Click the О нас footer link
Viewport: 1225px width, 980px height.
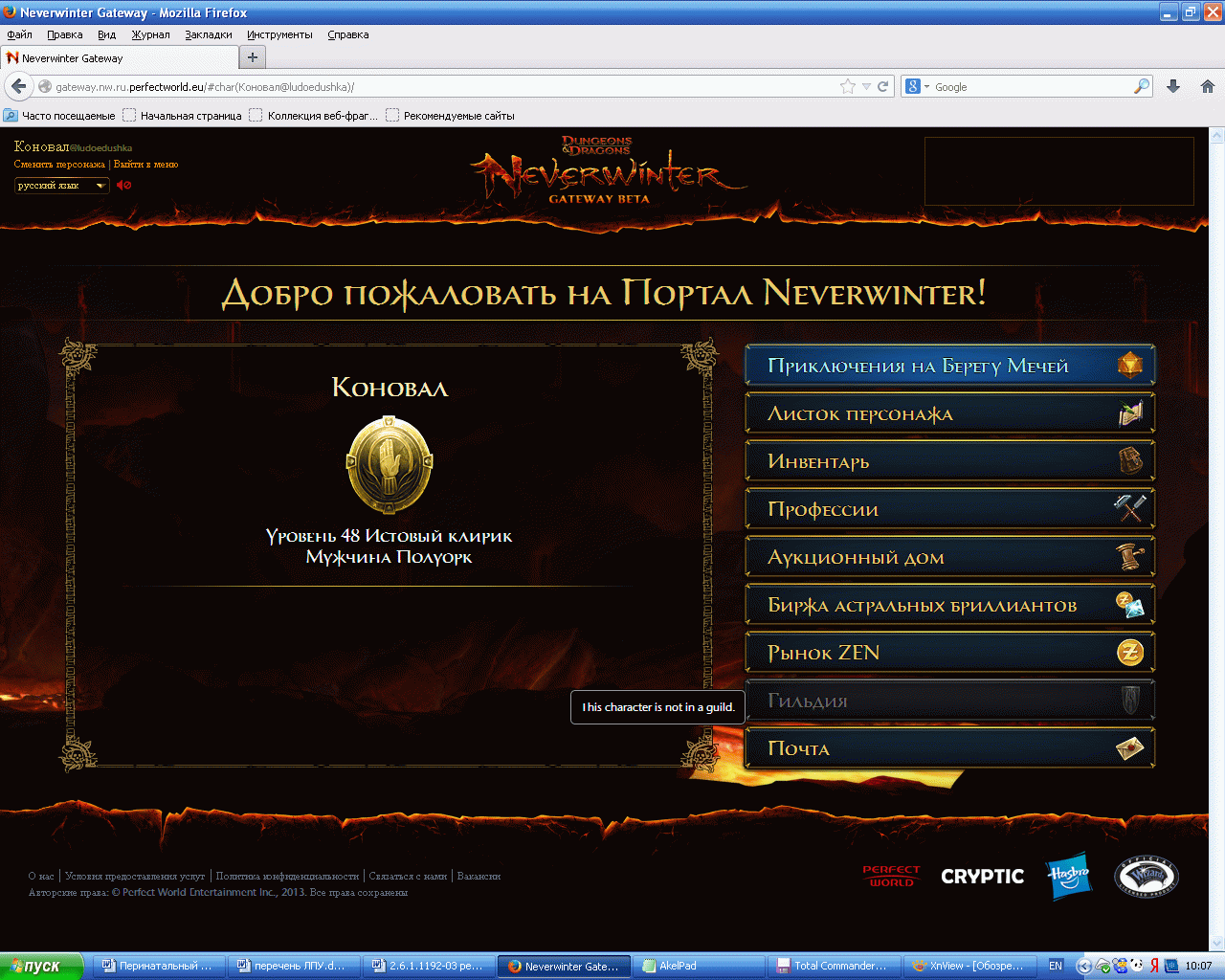[41, 876]
